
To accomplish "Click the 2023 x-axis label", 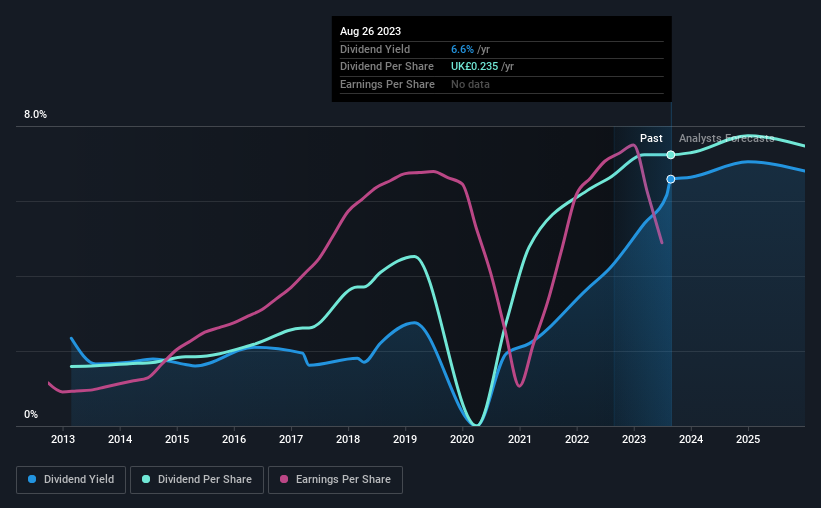I will pyautogui.click(x=634, y=439).
